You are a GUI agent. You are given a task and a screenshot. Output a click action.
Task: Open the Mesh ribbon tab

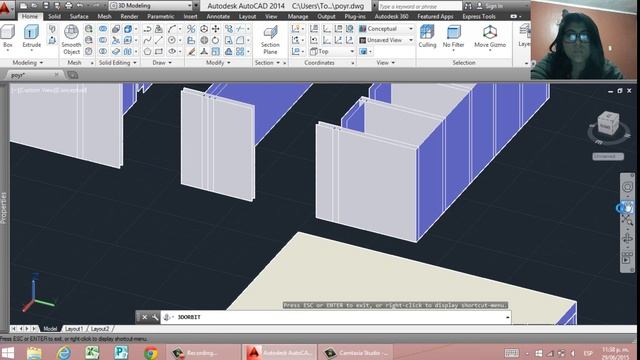[104, 16]
